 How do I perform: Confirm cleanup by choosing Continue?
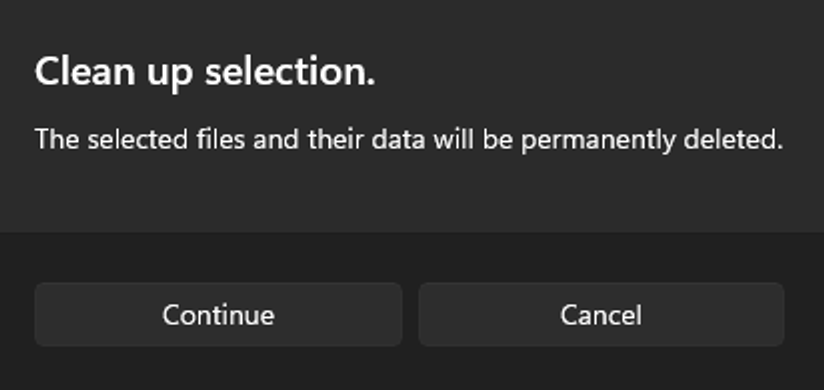[218, 314]
